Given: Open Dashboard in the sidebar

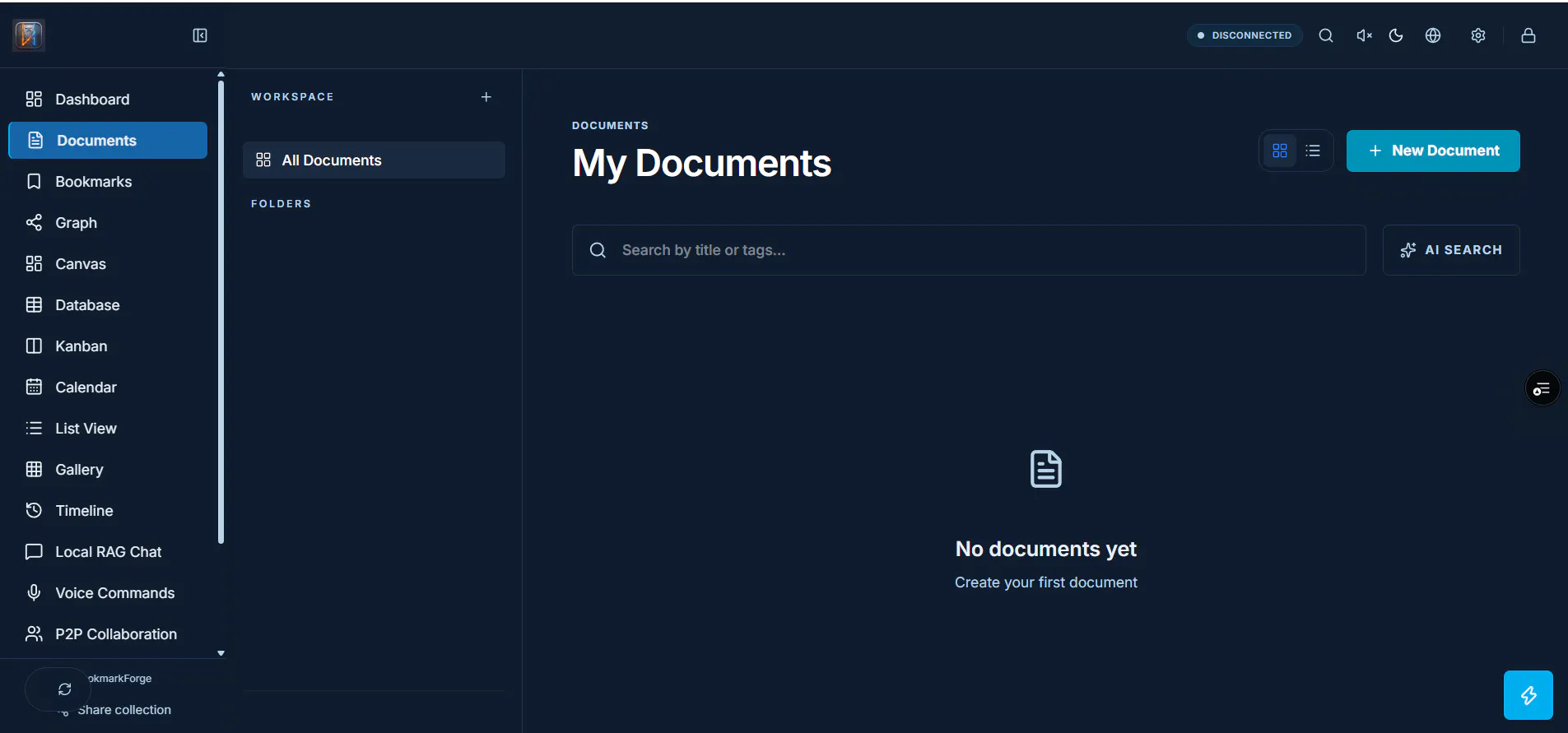Looking at the screenshot, I should (x=108, y=100).
